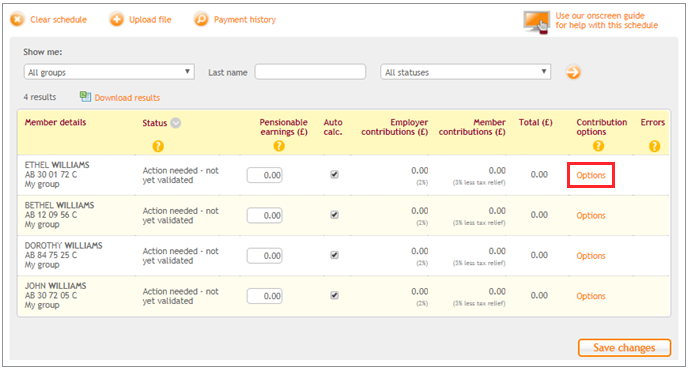Click NI number AB 12 09 56 C

51,215
